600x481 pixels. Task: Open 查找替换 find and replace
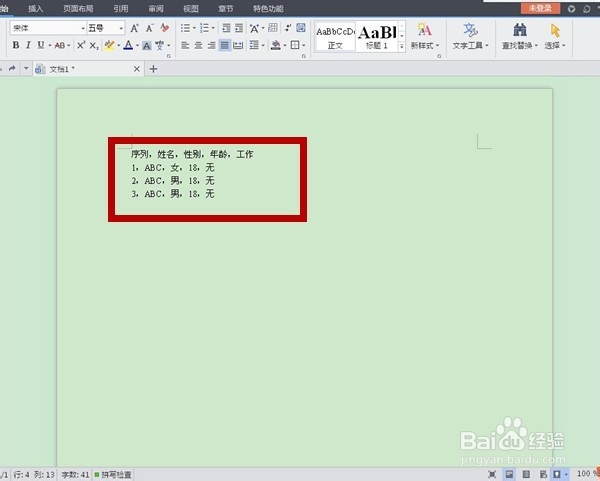519,36
